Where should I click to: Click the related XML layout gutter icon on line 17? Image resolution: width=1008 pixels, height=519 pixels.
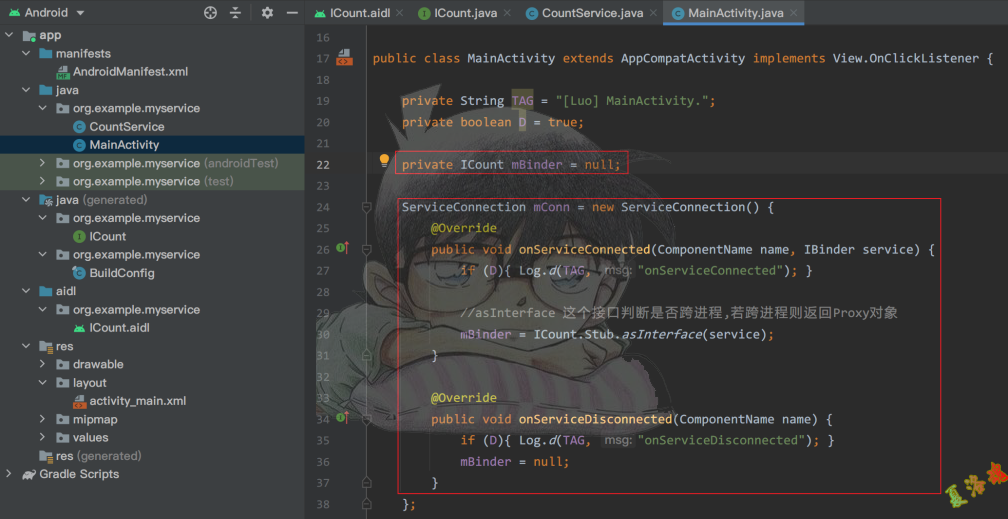point(344,58)
